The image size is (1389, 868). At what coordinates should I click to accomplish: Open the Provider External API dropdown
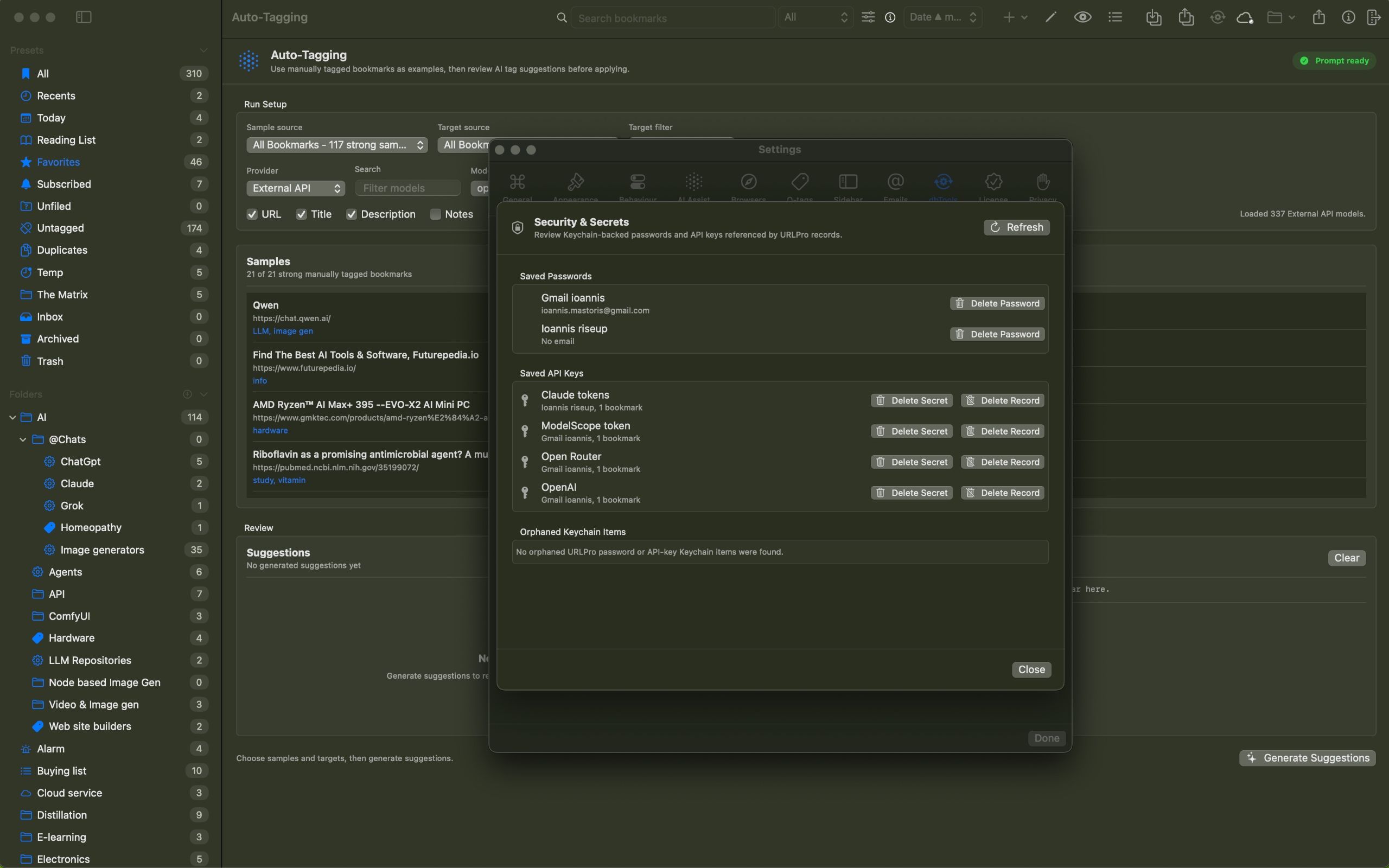296,188
